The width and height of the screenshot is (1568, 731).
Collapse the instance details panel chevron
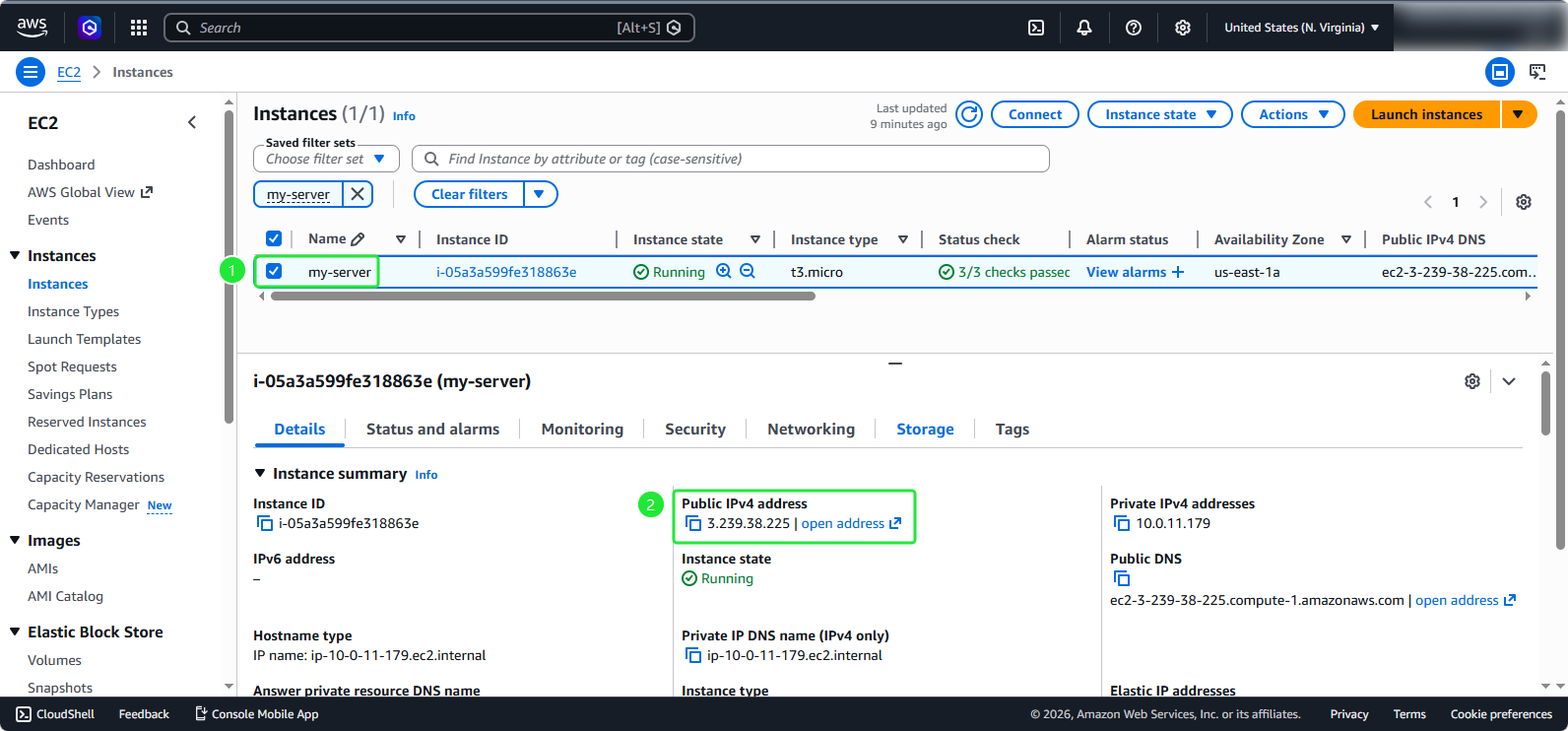click(x=1509, y=381)
